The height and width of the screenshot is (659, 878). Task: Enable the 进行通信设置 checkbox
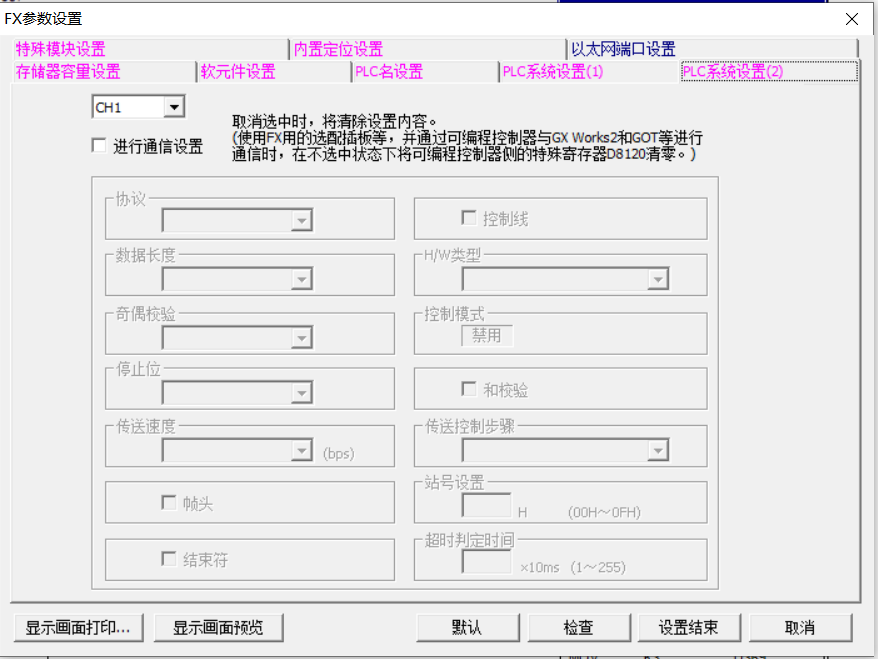pyautogui.click(x=99, y=146)
